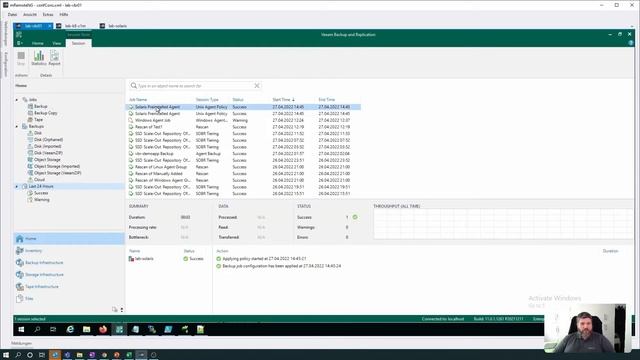Open remote taskbar search magnifier

38,329
